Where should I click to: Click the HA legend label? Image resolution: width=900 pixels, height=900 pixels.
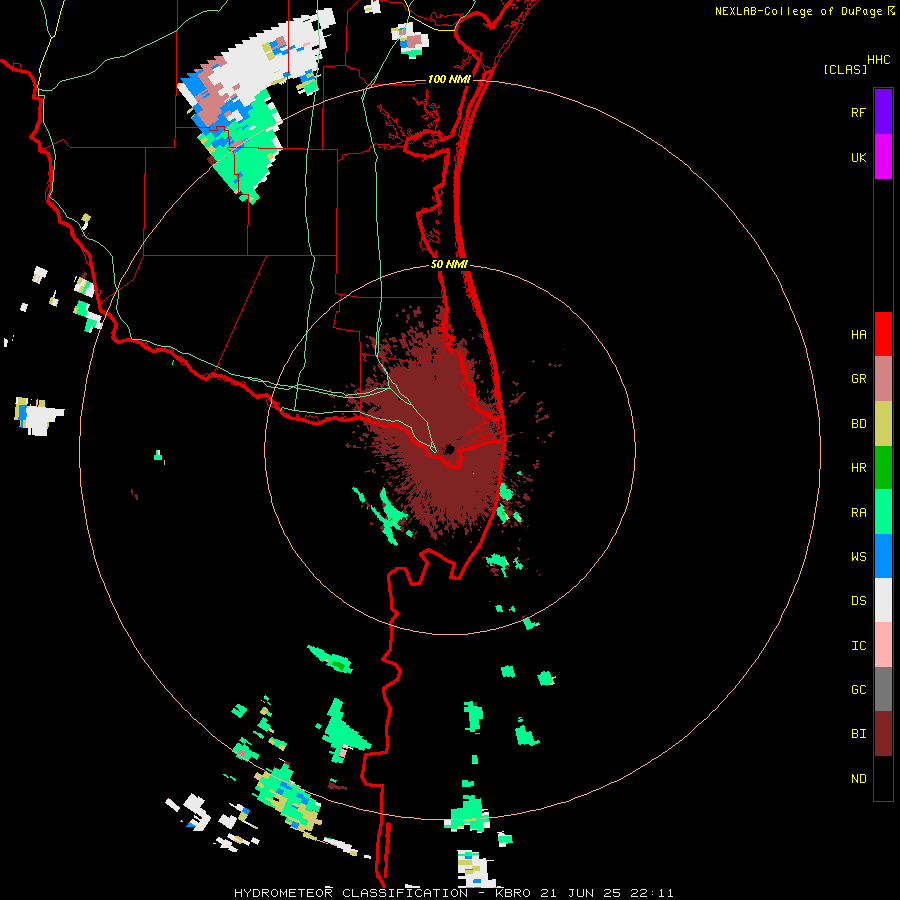[x=858, y=334]
